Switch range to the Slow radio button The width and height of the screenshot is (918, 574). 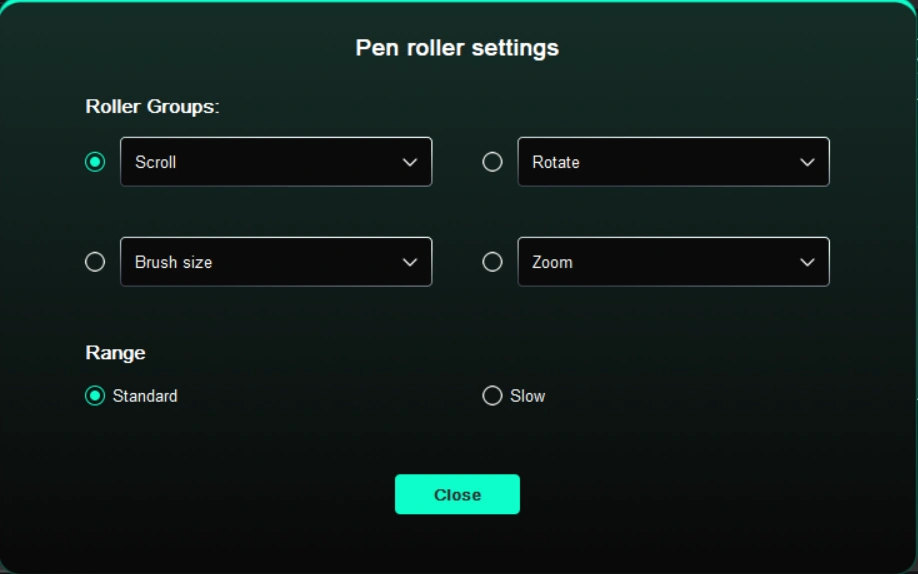pyautogui.click(x=492, y=396)
